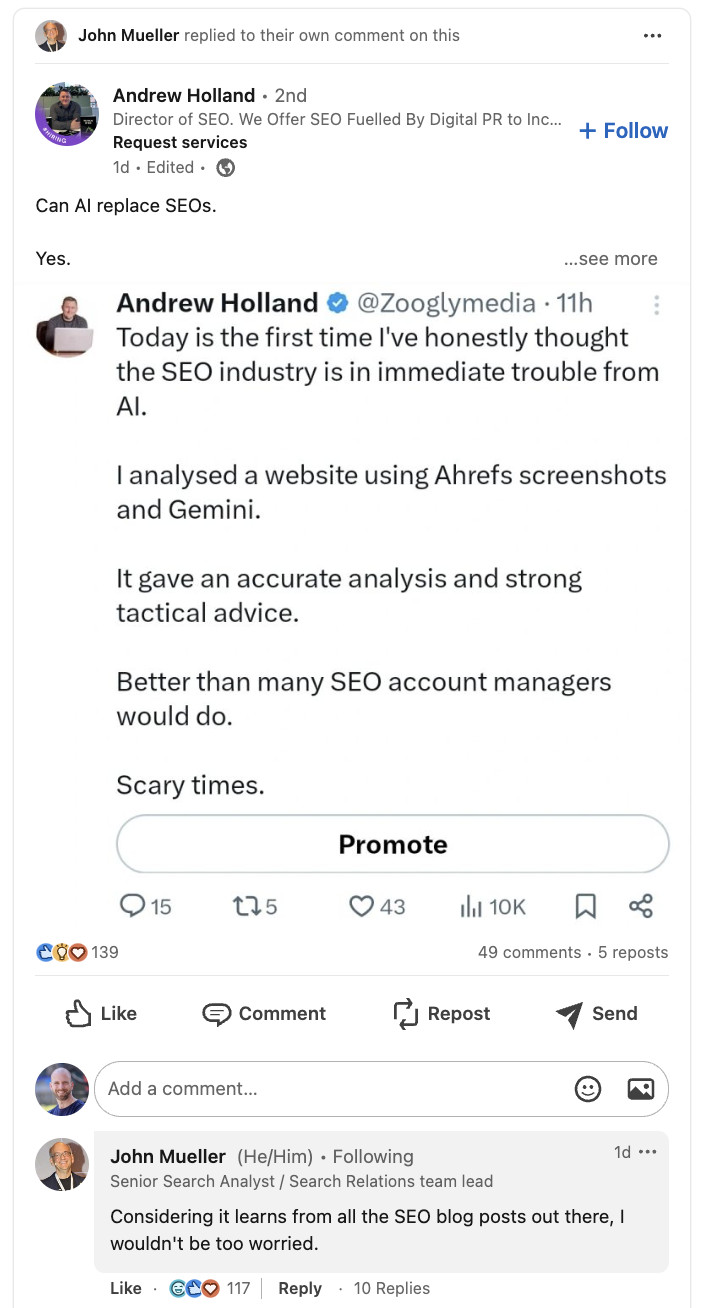Open the share icon on the embedded tweet

[x=640, y=906]
